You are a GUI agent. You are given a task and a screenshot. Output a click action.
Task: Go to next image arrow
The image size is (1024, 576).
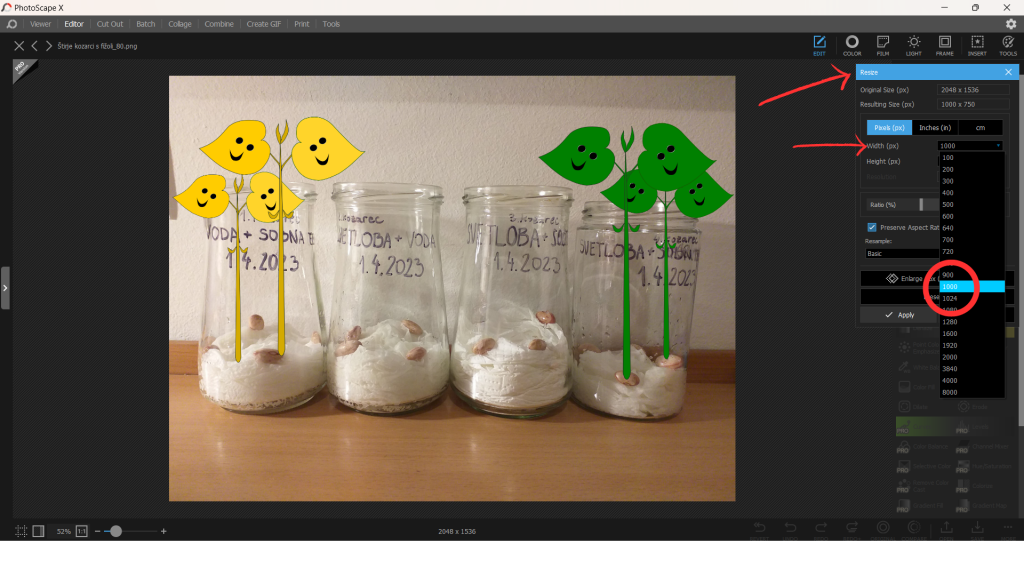tap(48, 46)
